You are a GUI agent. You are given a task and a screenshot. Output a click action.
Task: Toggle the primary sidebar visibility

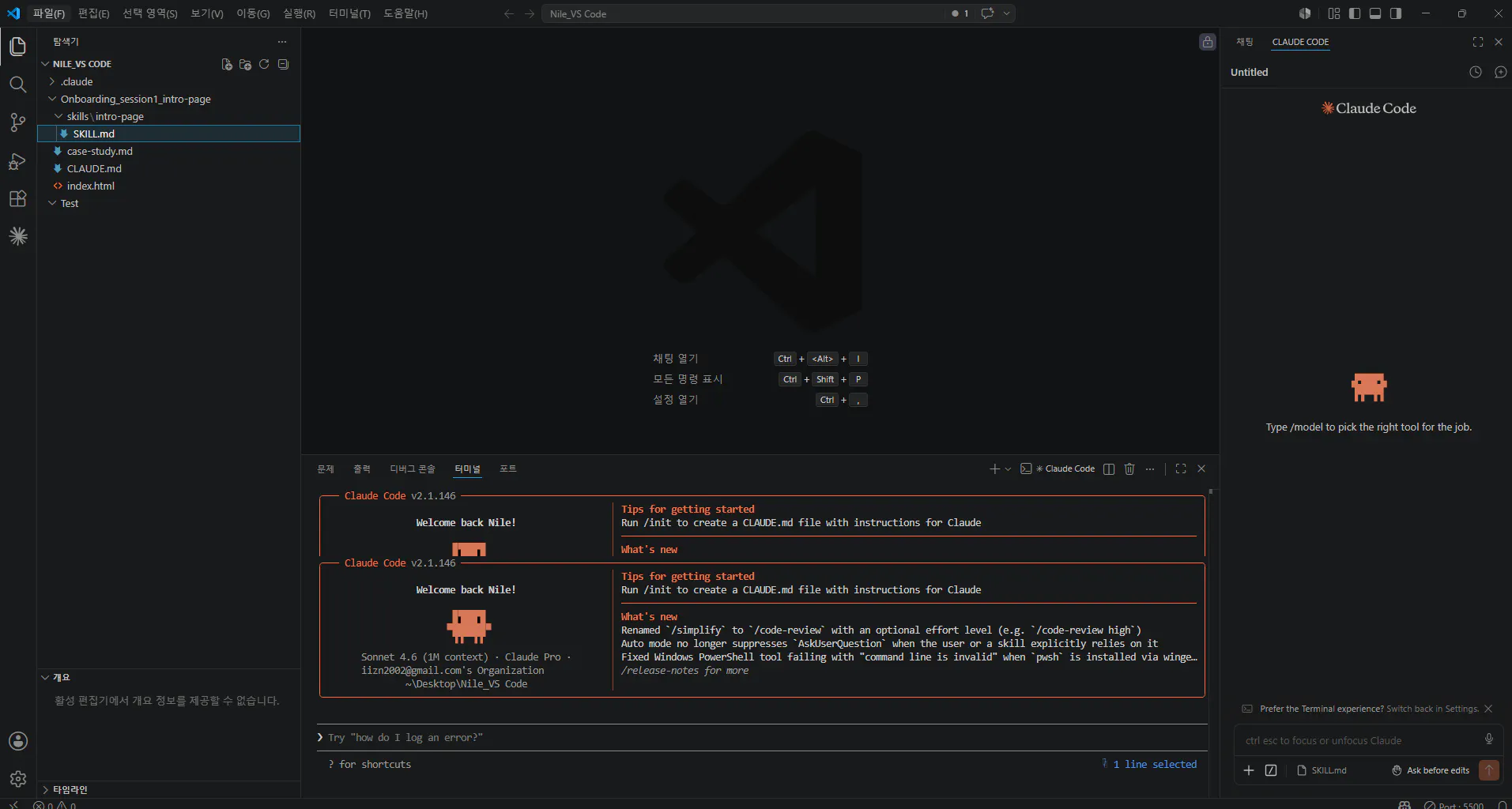click(1355, 13)
